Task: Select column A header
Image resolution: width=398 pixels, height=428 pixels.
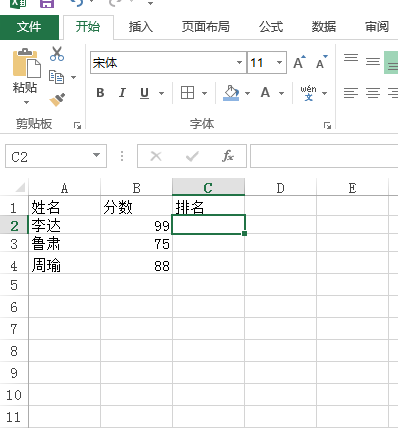Action: pos(64,188)
